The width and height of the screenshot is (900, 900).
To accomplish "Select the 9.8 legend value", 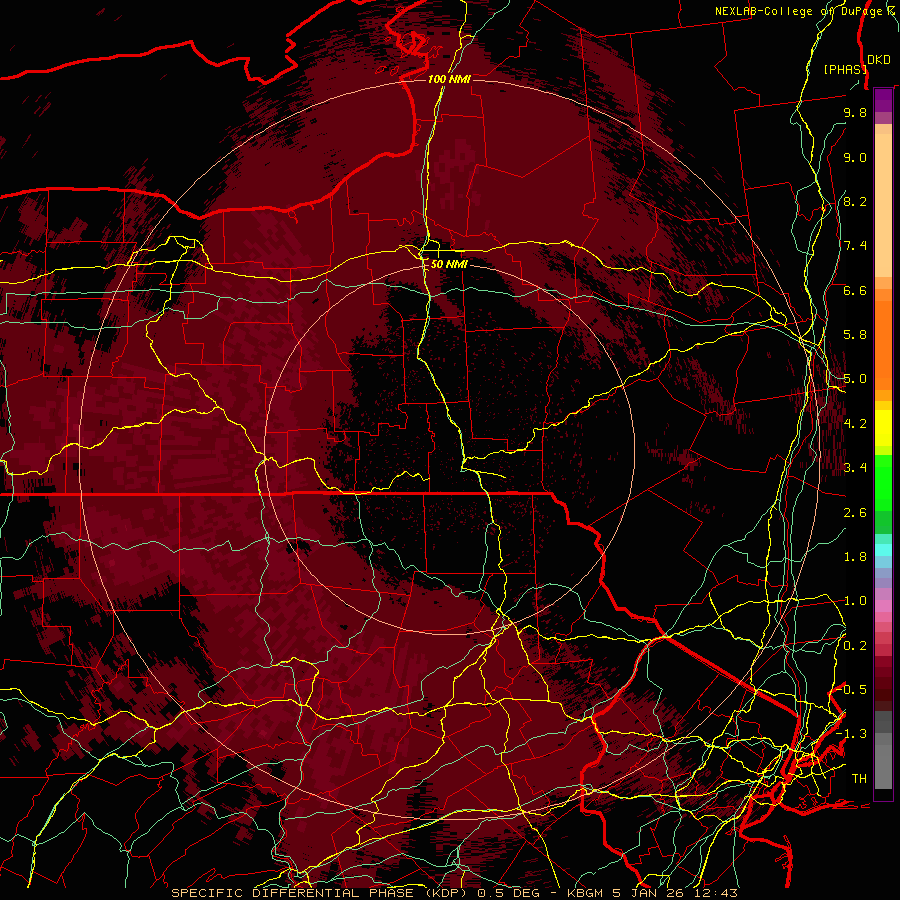I will tap(855, 112).
